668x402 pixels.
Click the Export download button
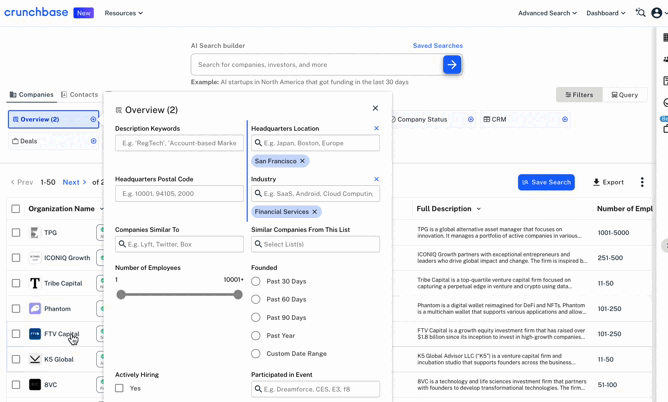(x=608, y=182)
